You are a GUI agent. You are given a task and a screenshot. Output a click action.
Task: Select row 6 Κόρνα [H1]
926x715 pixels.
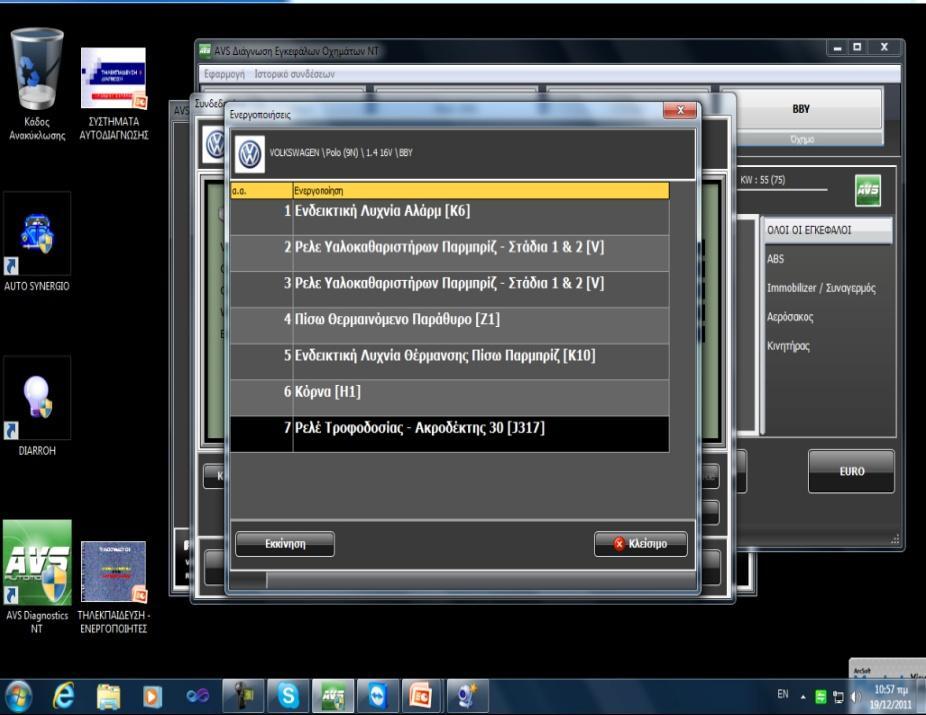tap(449, 397)
